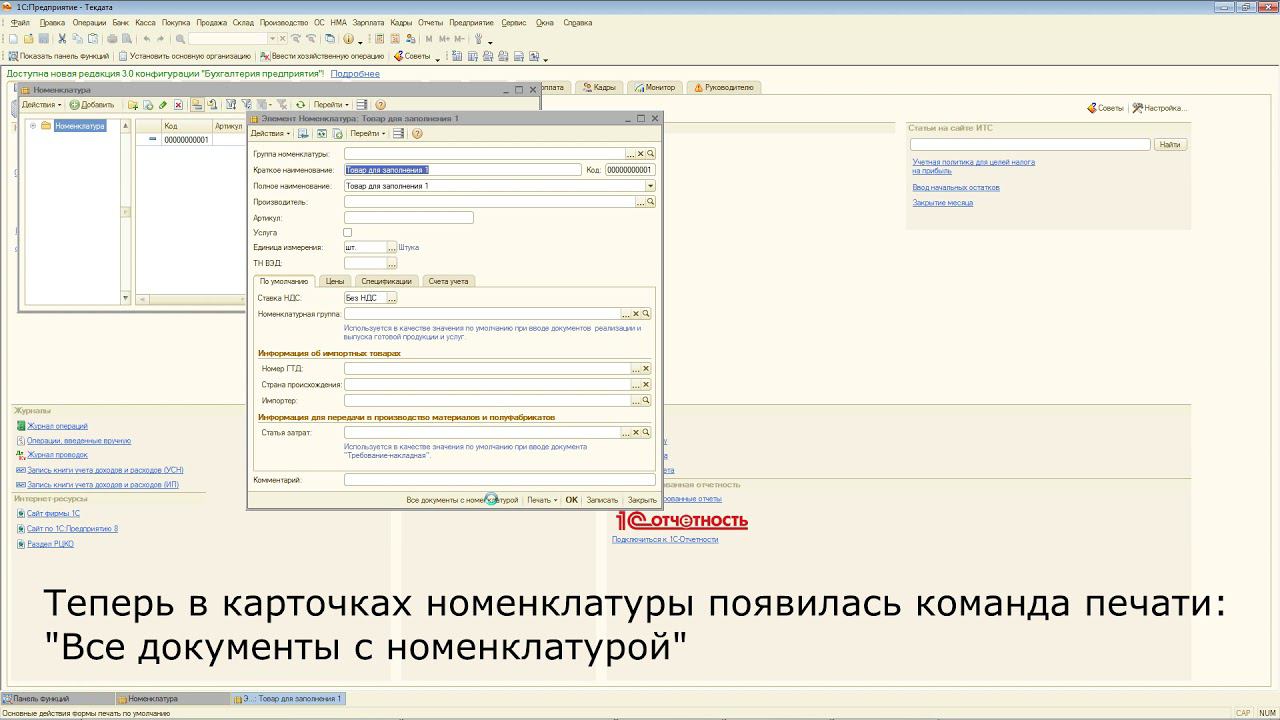Screen dimensions: 1280x720
Task: Click Все документы с номенклатурой command
Action: (x=462, y=500)
